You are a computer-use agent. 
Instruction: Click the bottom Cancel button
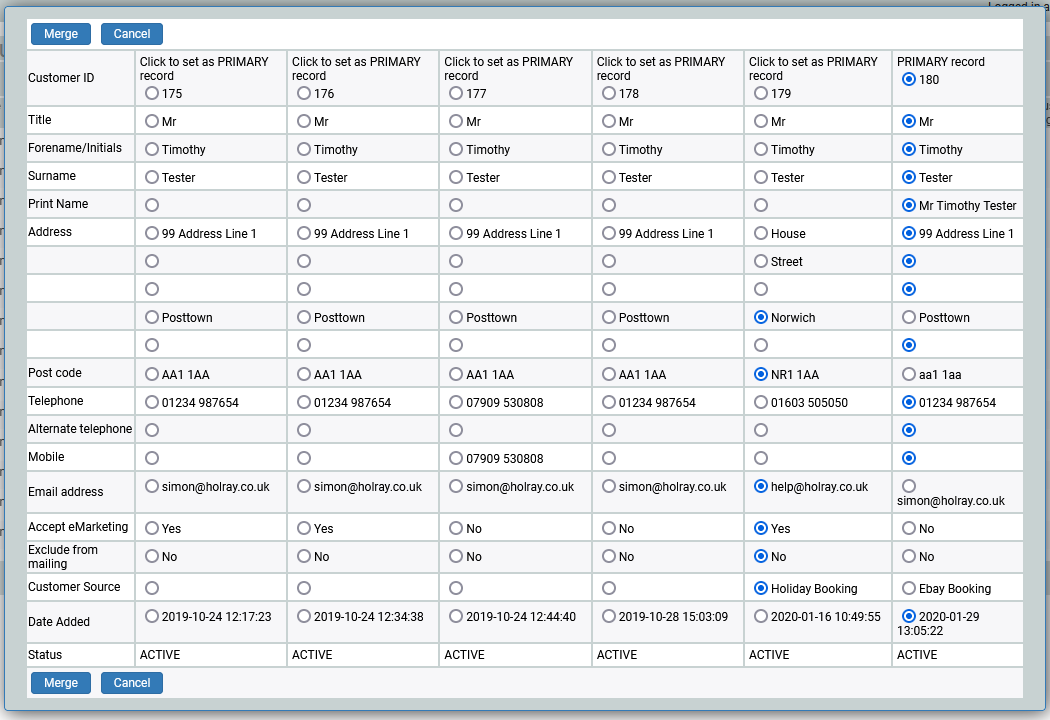point(131,683)
